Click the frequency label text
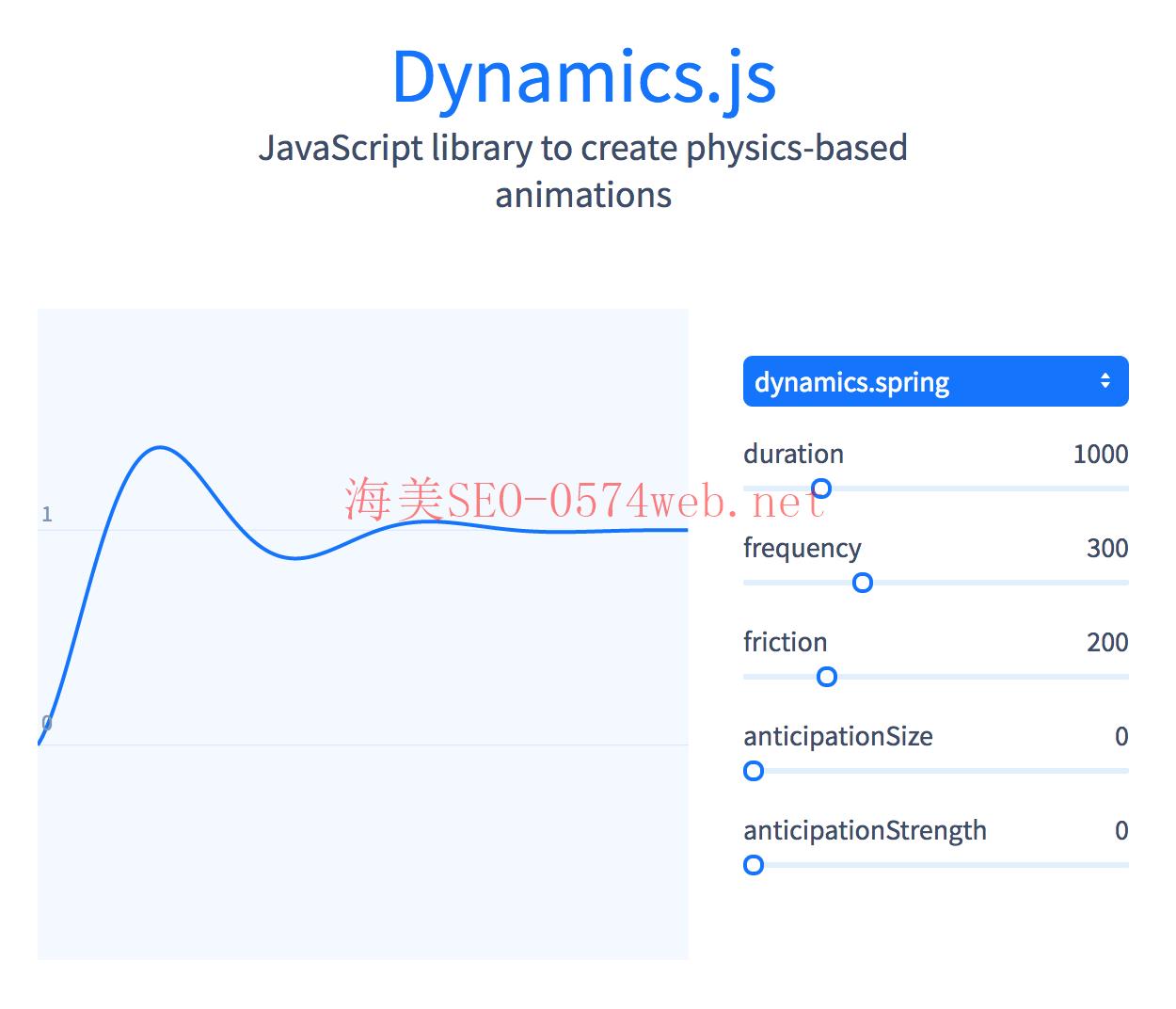The image size is (1176, 1009). coord(803,548)
